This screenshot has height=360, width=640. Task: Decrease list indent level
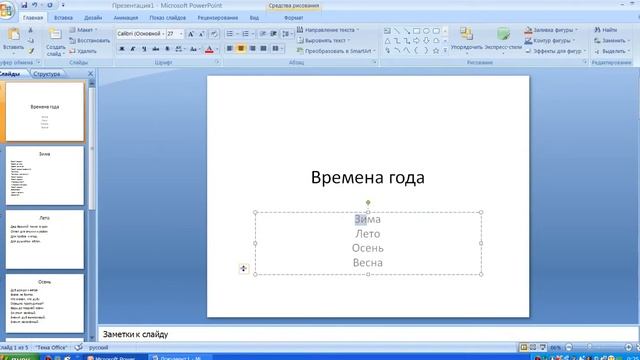263,34
